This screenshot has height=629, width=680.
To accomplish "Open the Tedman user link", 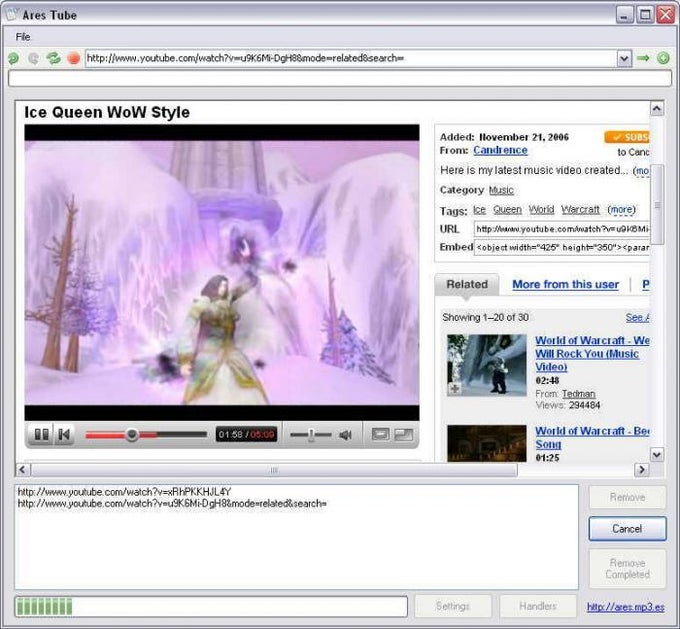I will [579, 394].
